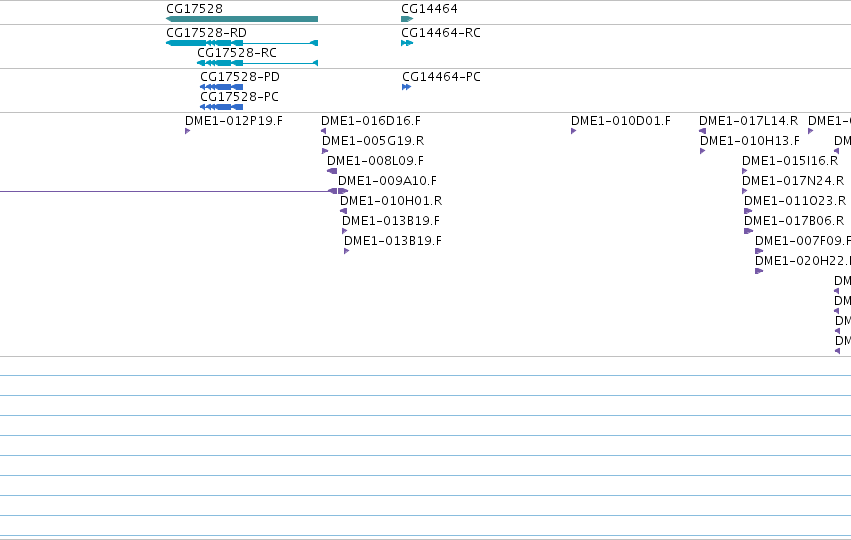Select the CG17528-RC transcript label
Viewport: 851px width, 540px height.
coord(237,53)
